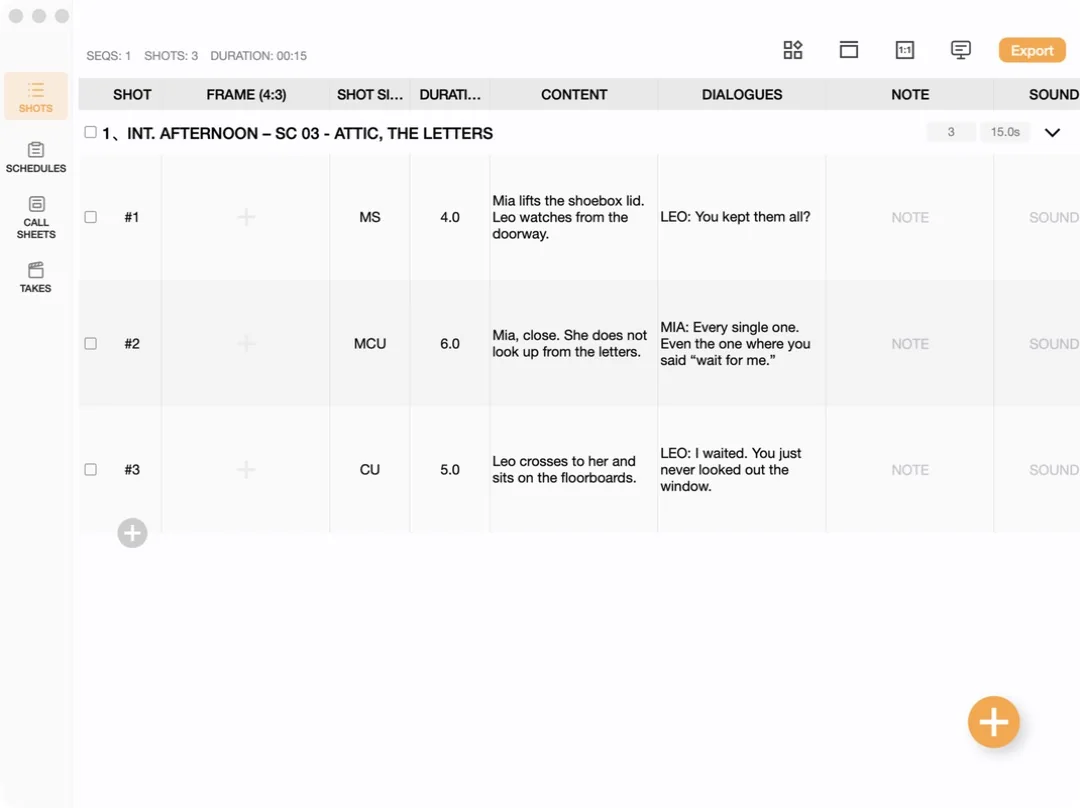
Task: Edit the 4.0 duration of shot #1
Action: point(450,217)
